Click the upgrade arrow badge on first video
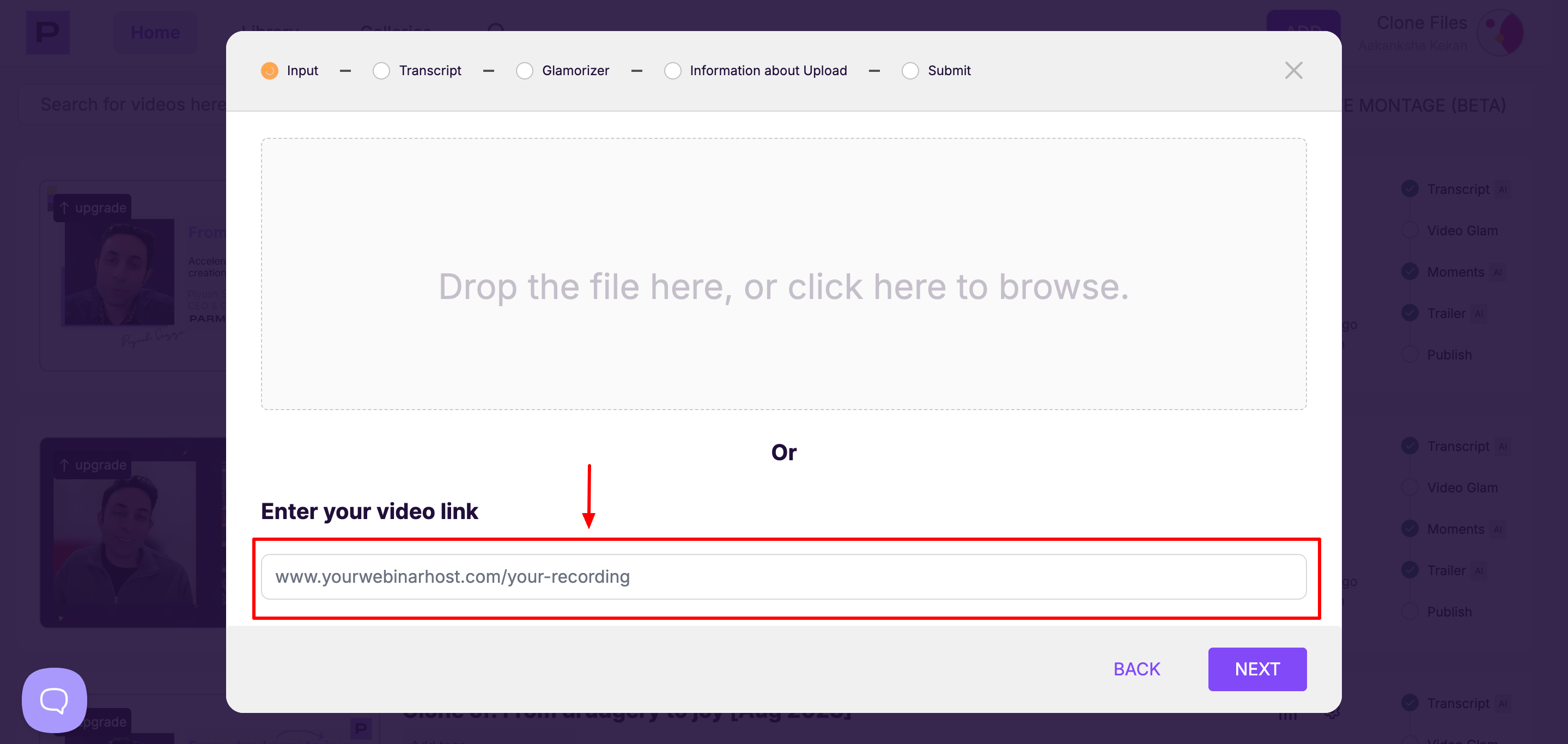This screenshot has height=744, width=1568. (x=93, y=208)
